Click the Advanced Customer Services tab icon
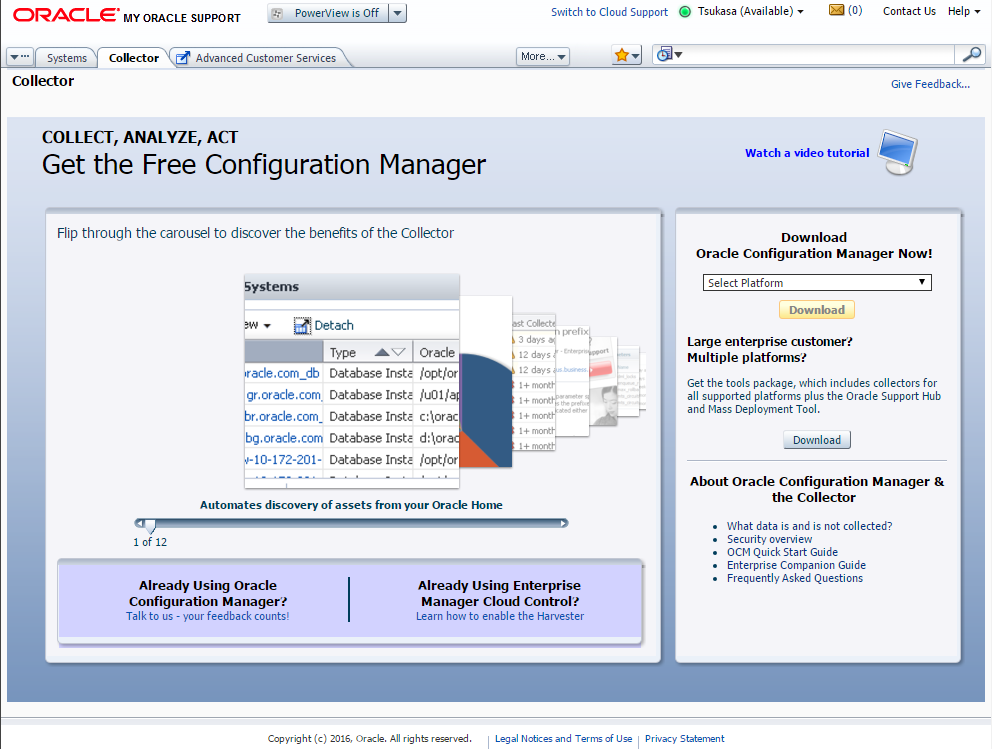The width and height of the screenshot is (992, 749). 182,57
